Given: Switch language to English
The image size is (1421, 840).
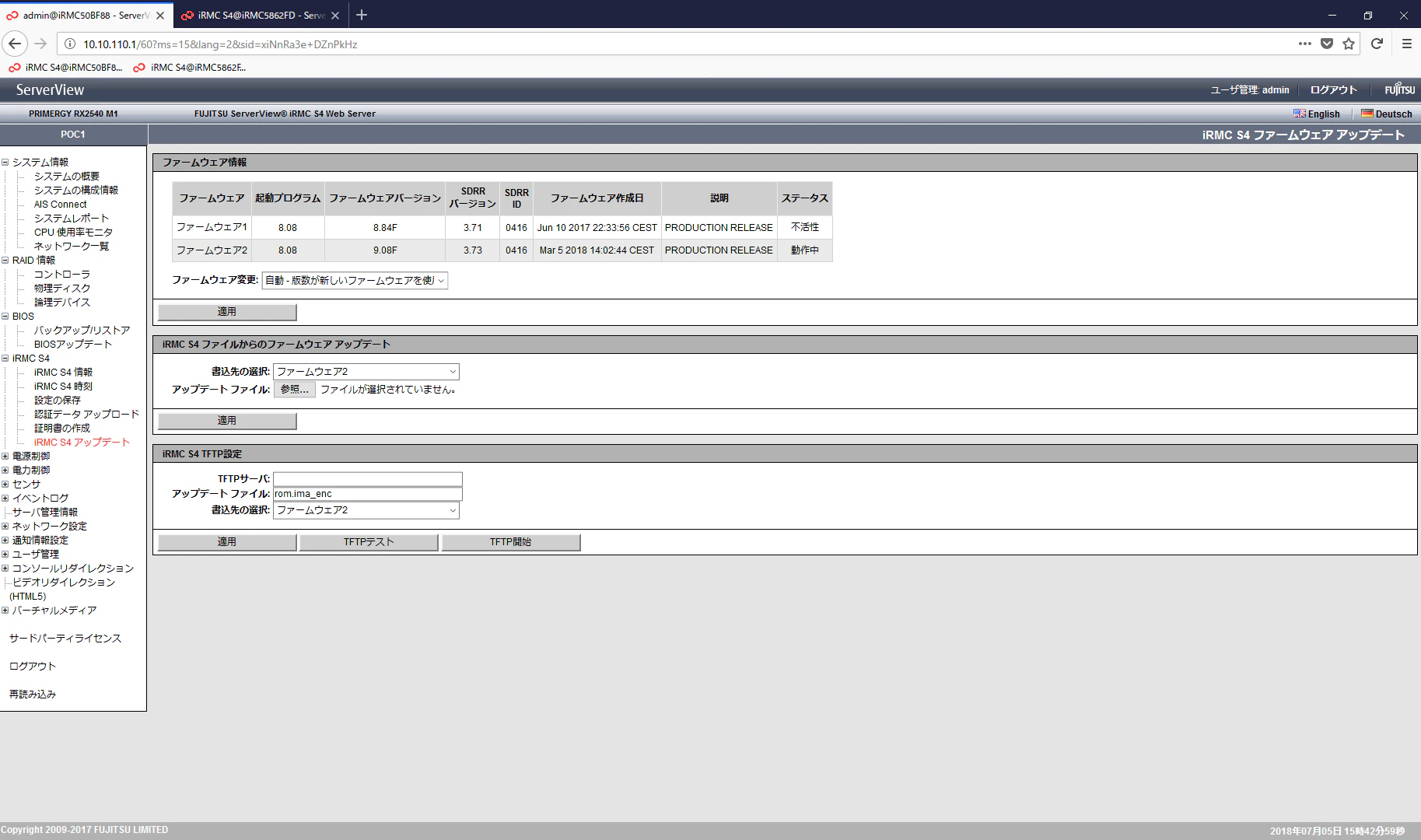Looking at the screenshot, I should [x=1316, y=114].
